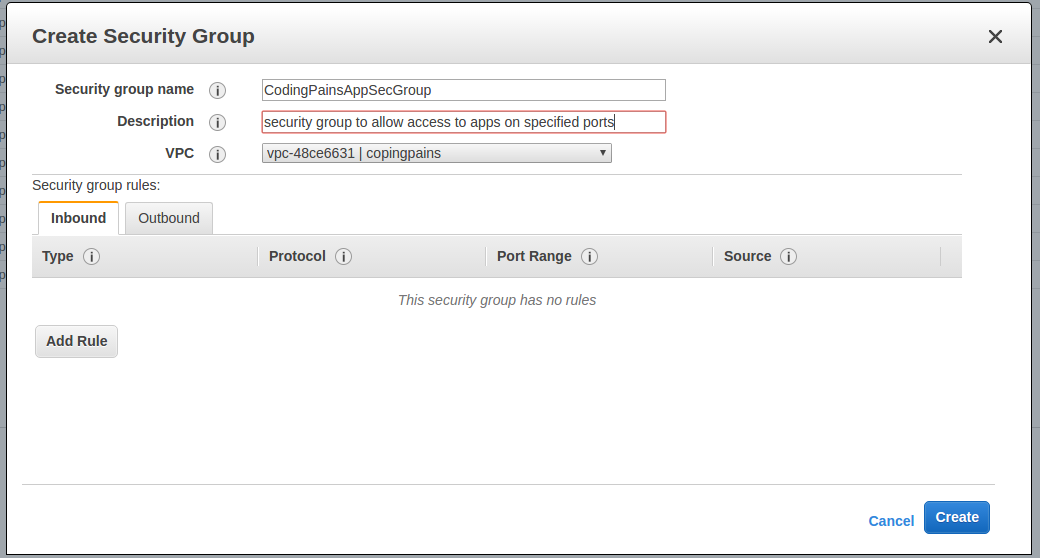Viewport: 1040px width, 558px height.
Task: Click the Port Range column header
Action: [x=534, y=256]
